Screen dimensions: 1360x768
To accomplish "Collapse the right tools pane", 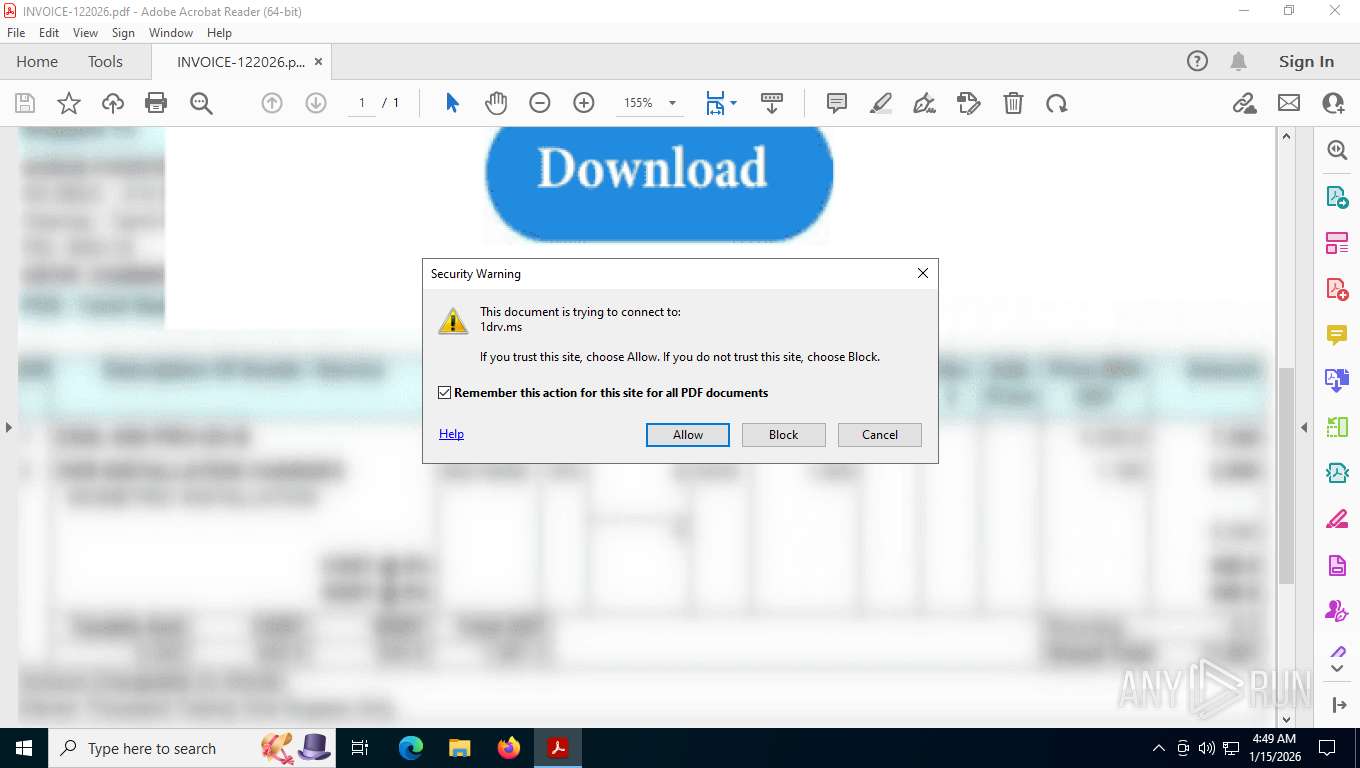I will click(x=1303, y=427).
